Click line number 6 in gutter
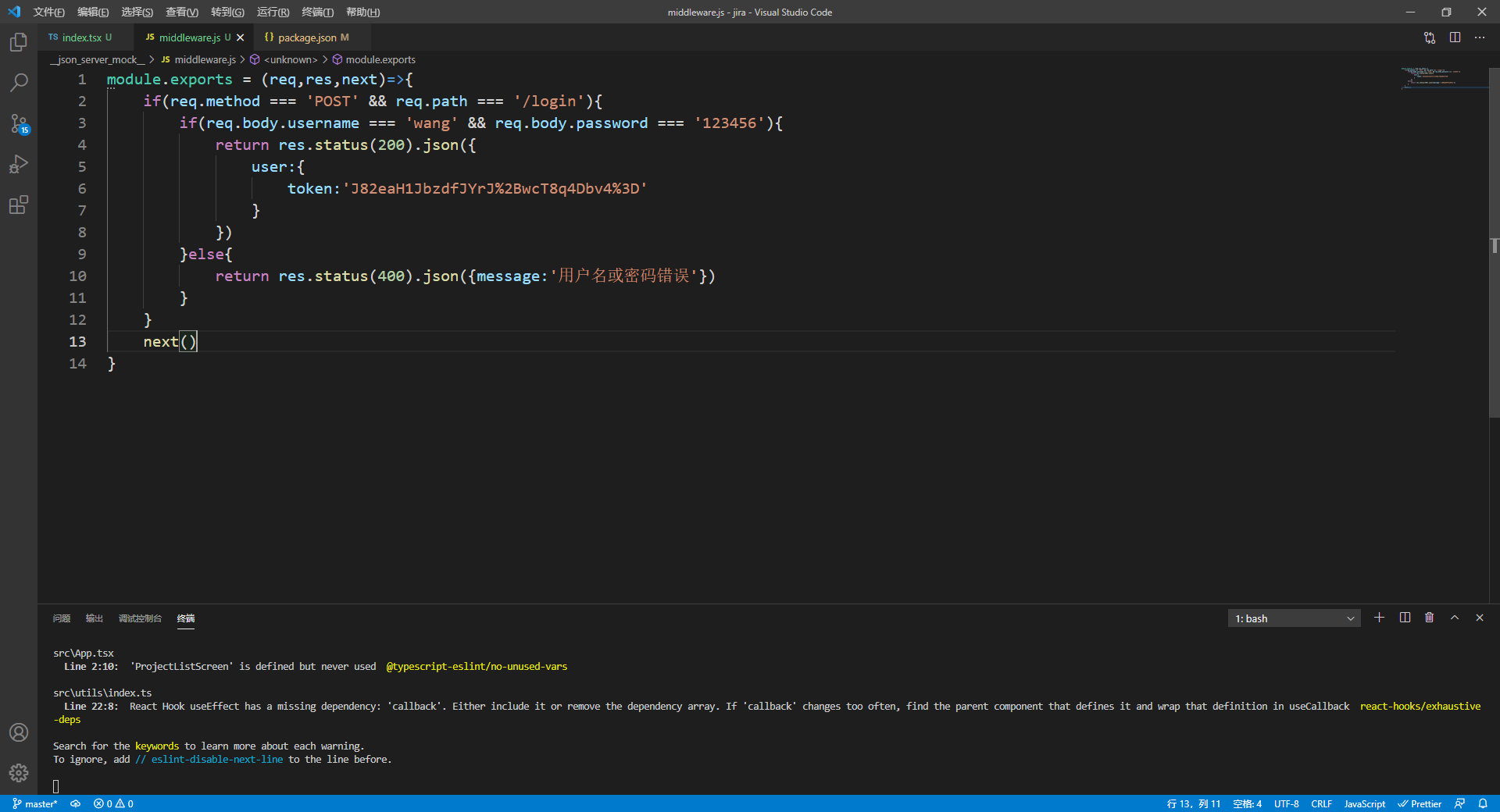Image resolution: width=1500 pixels, height=812 pixels. pyautogui.click(x=82, y=188)
